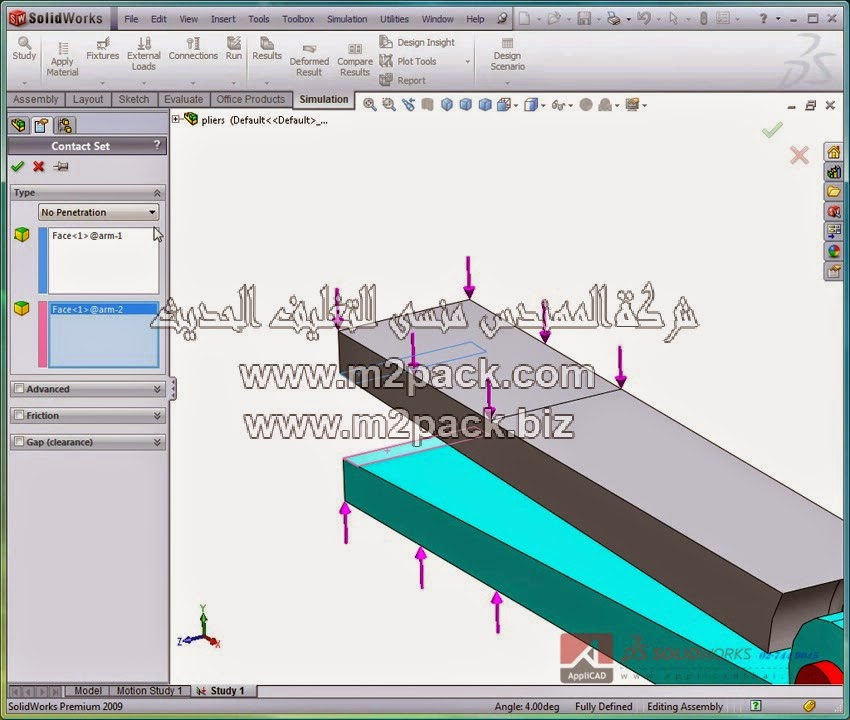
Task: Click Design Insight button
Action: 417,42
